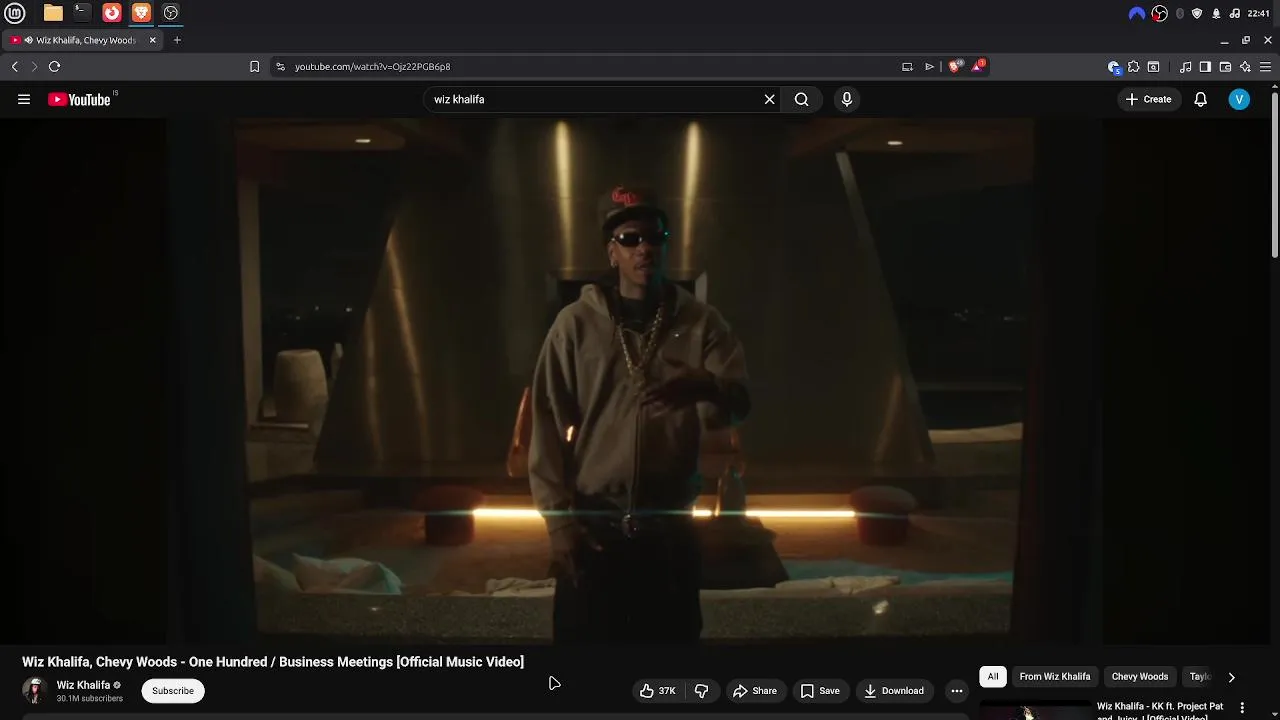Viewport: 1280px width, 720px height.
Task: Start voice search with the microphone
Action: (847, 99)
